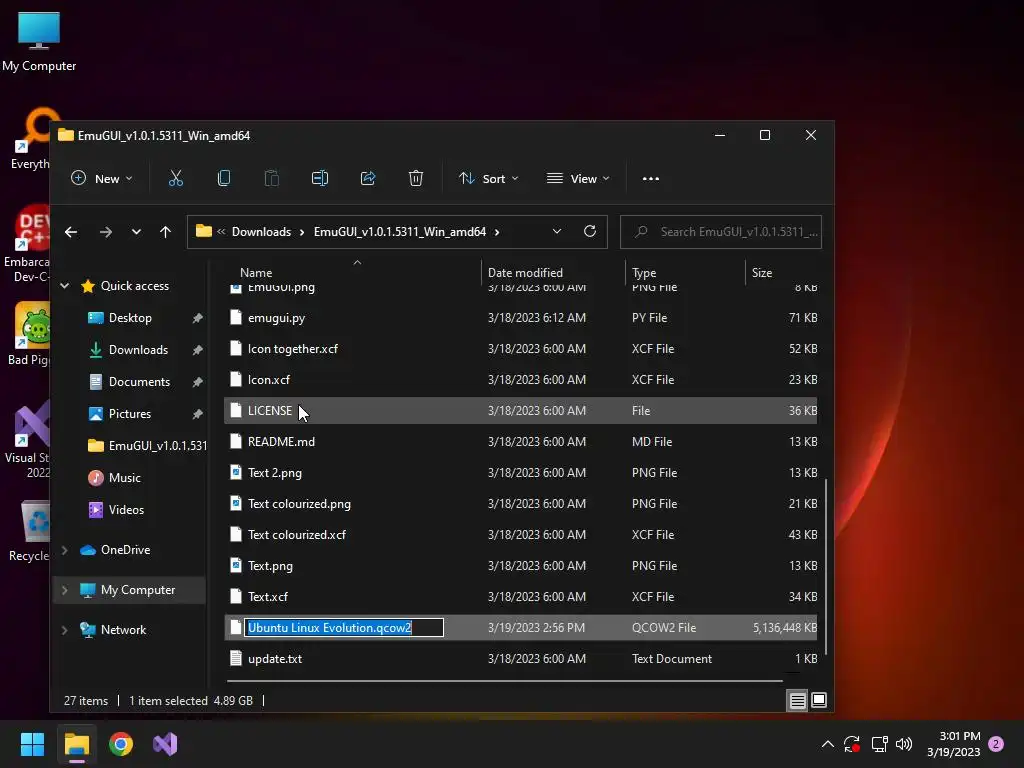Select the Icon together.xcf file
The height and width of the screenshot is (768, 1024).
tap(520, 349)
